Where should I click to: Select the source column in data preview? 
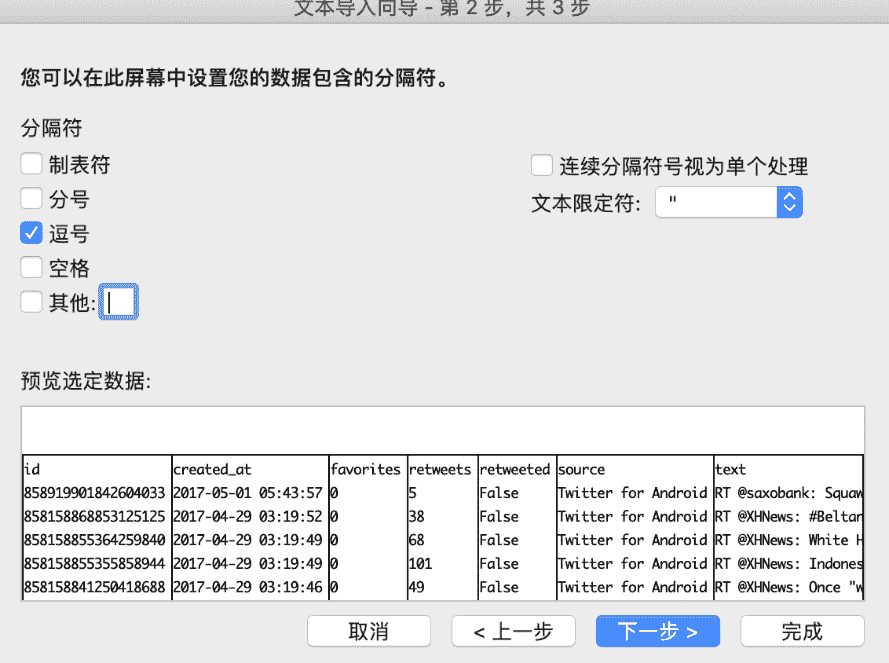pos(632,469)
